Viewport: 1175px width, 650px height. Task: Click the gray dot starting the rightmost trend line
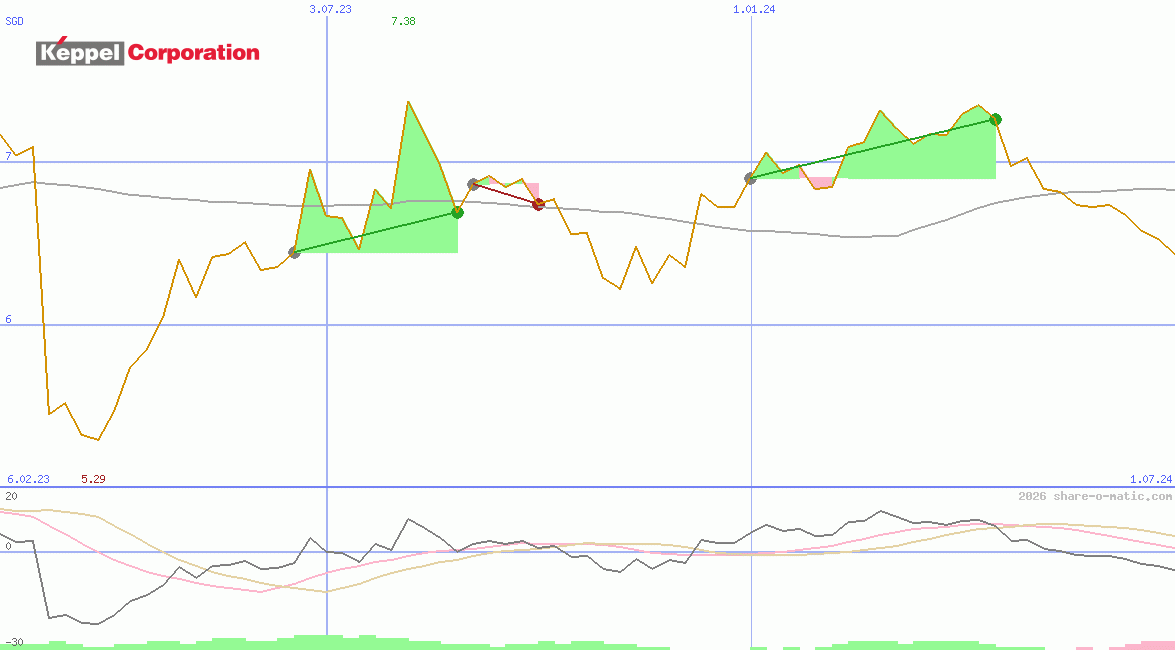[x=749, y=178]
